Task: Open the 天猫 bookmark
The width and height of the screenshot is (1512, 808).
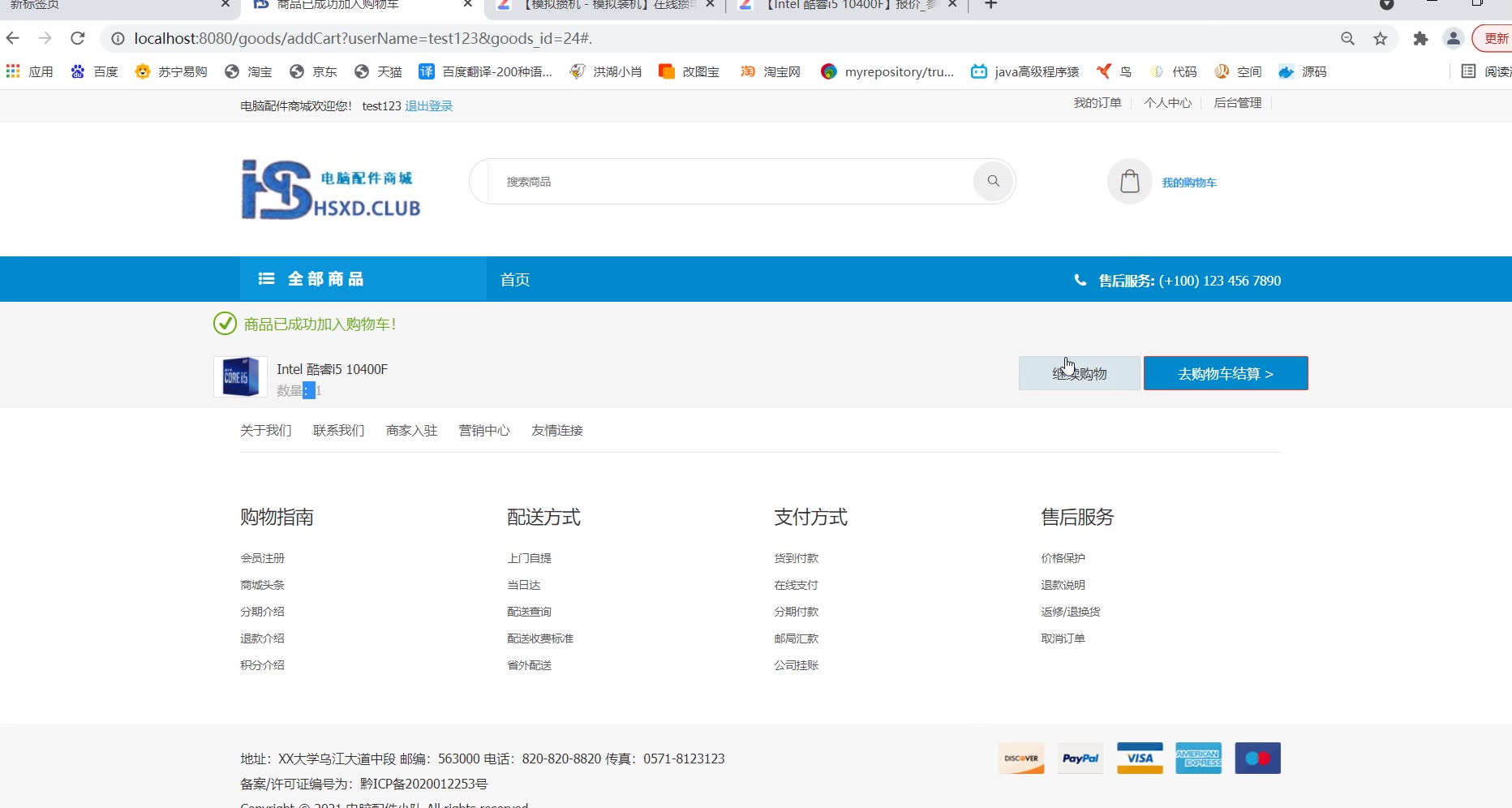Action: point(378,71)
